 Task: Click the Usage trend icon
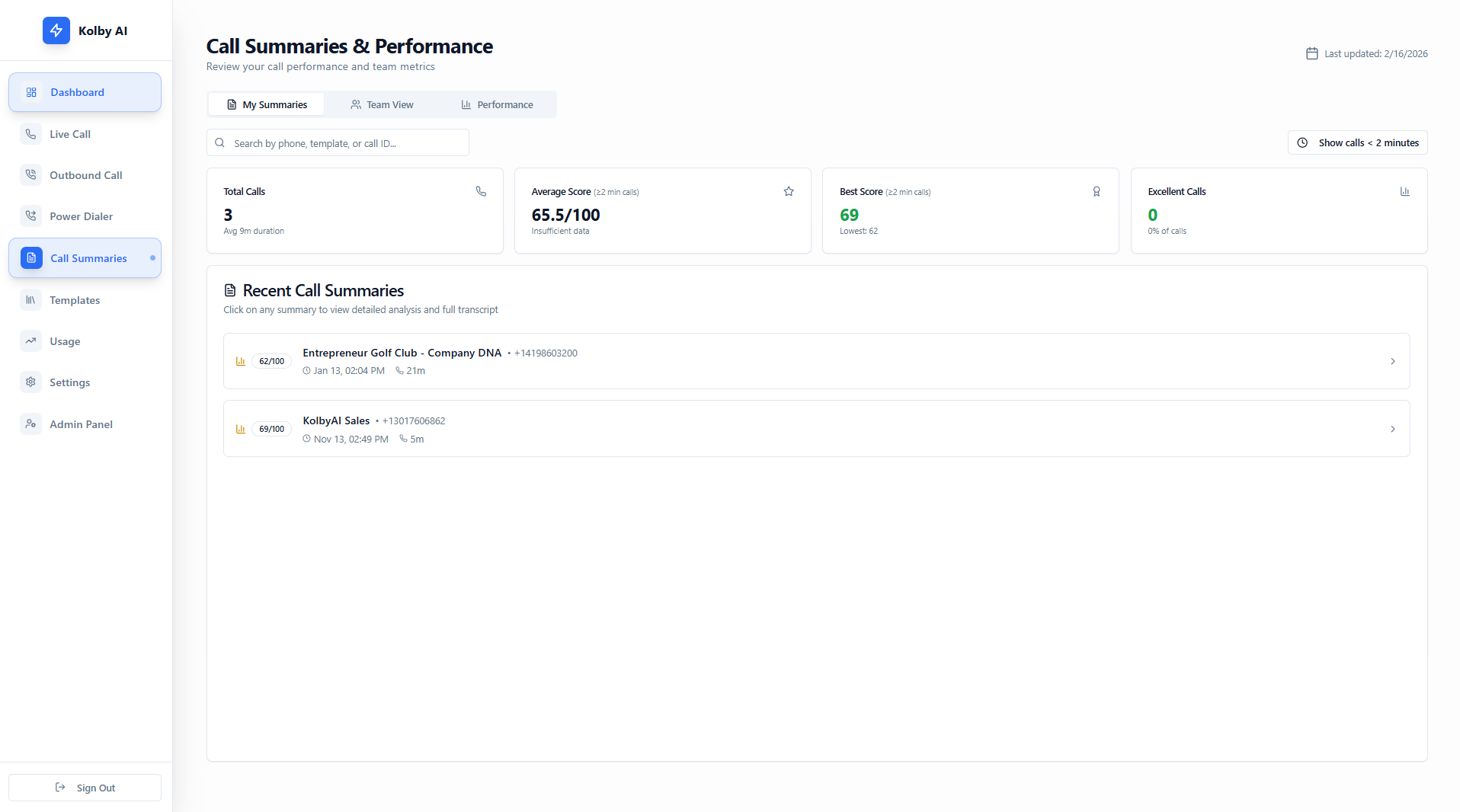click(30, 340)
